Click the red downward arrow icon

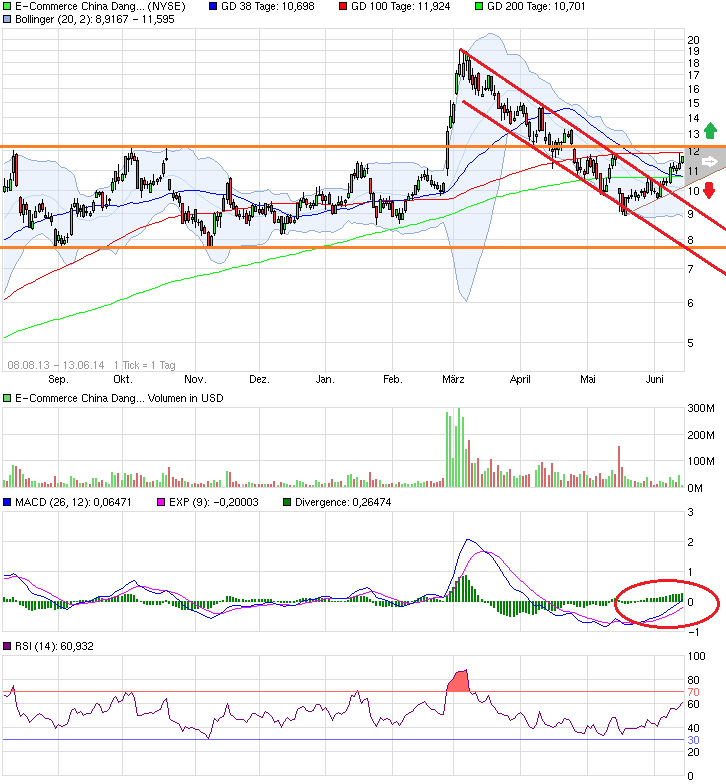pos(709,191)
